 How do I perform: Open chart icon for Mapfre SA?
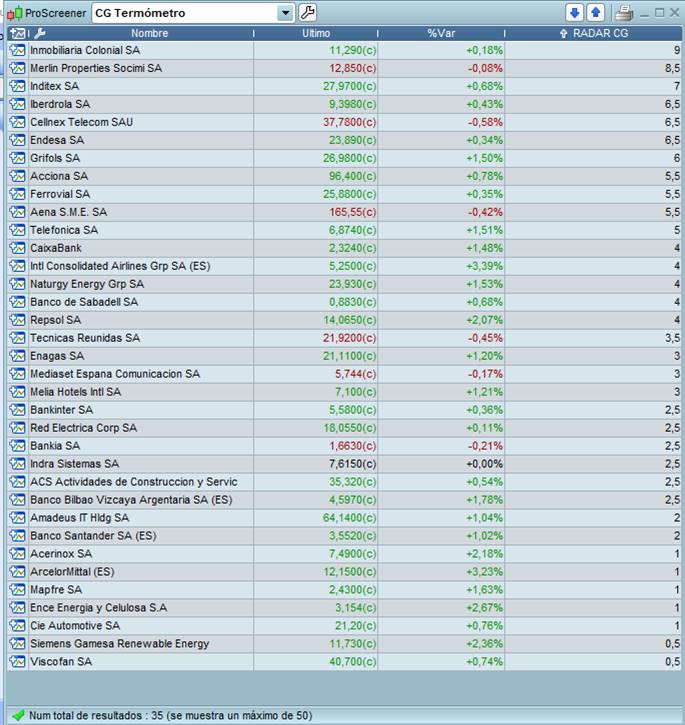(18, 590)
